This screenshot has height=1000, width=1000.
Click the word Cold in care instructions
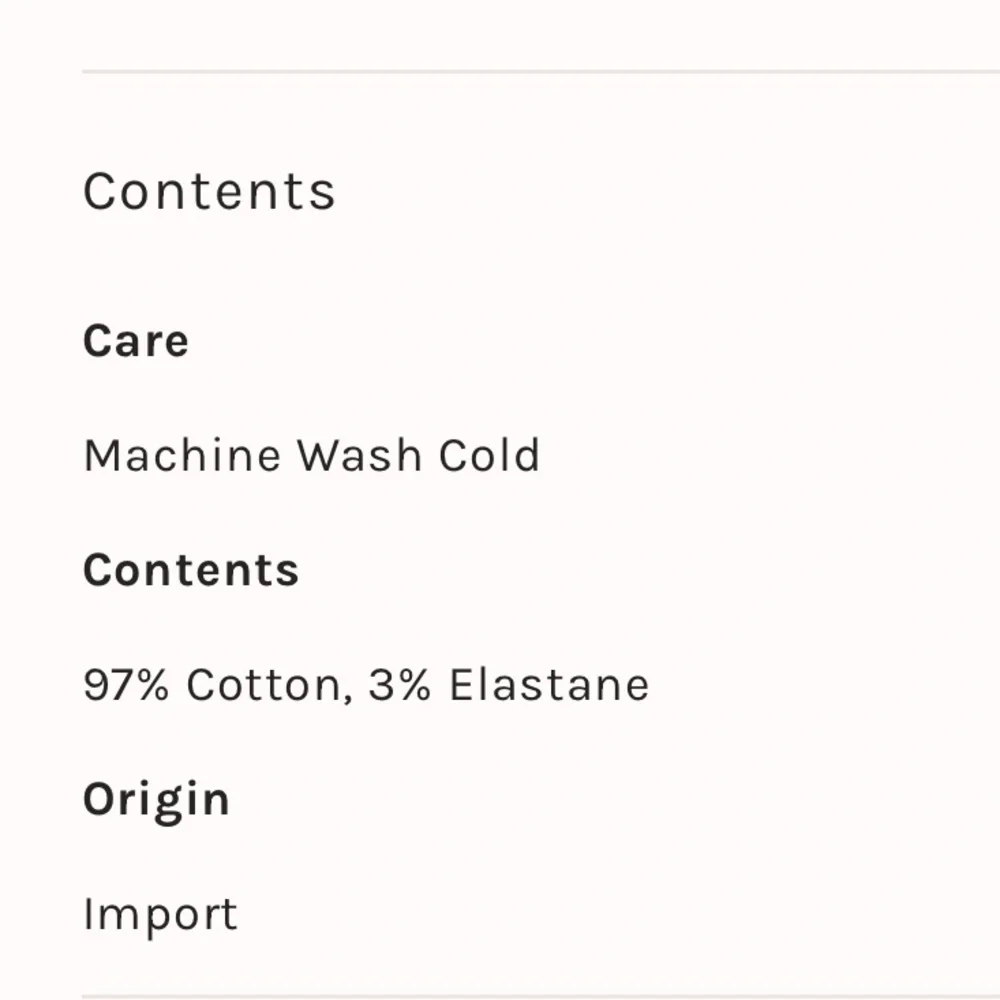pyautogui.click(x=490, y=456)
